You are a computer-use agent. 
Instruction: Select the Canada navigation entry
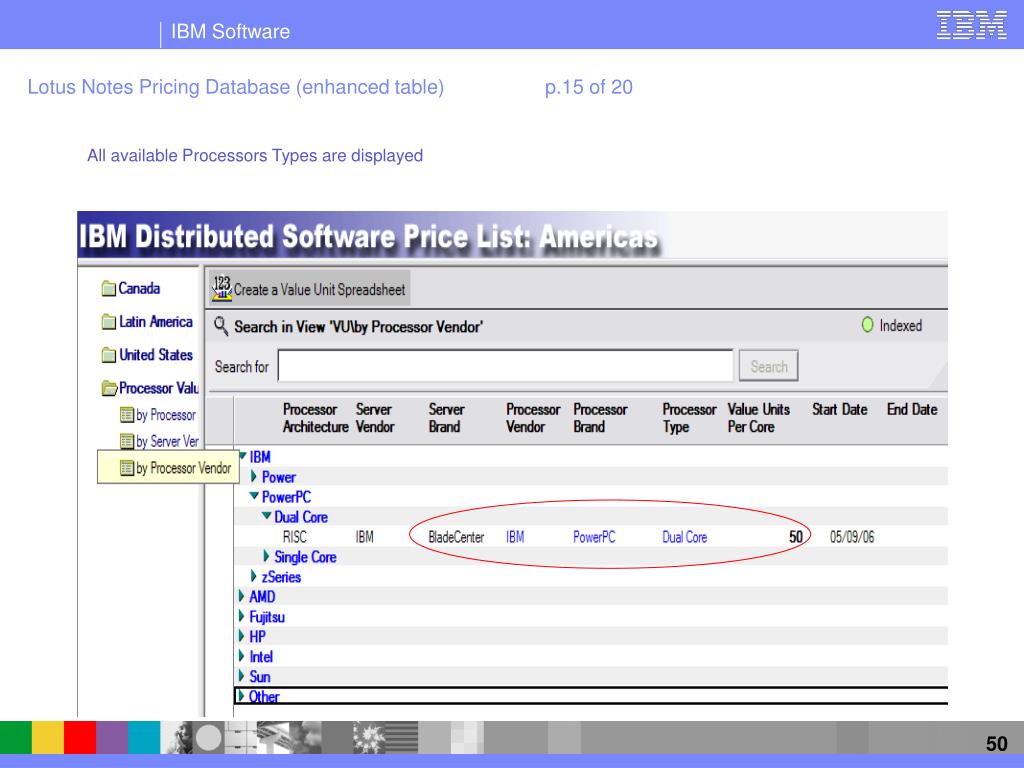(x=139, y=289)
